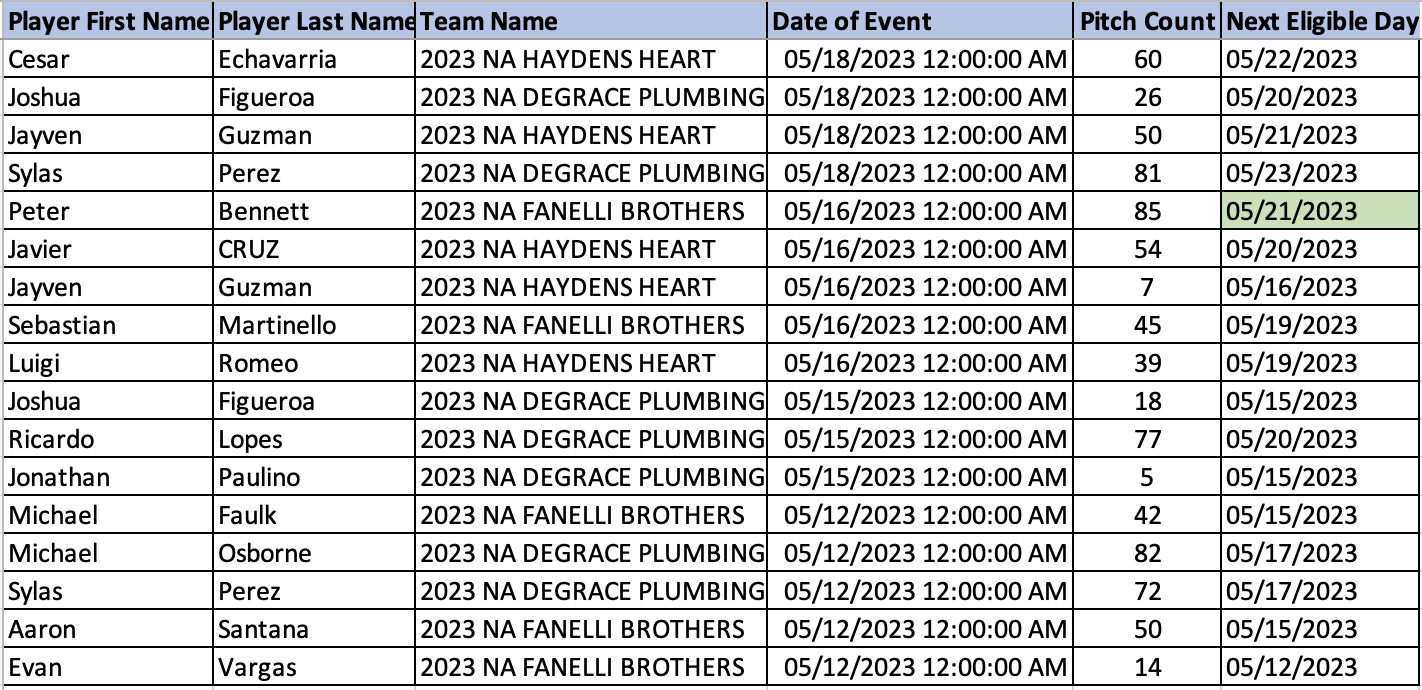Select the CRUZ last name cell
This screenshot has height=690, width=1422.
(315, 249)
